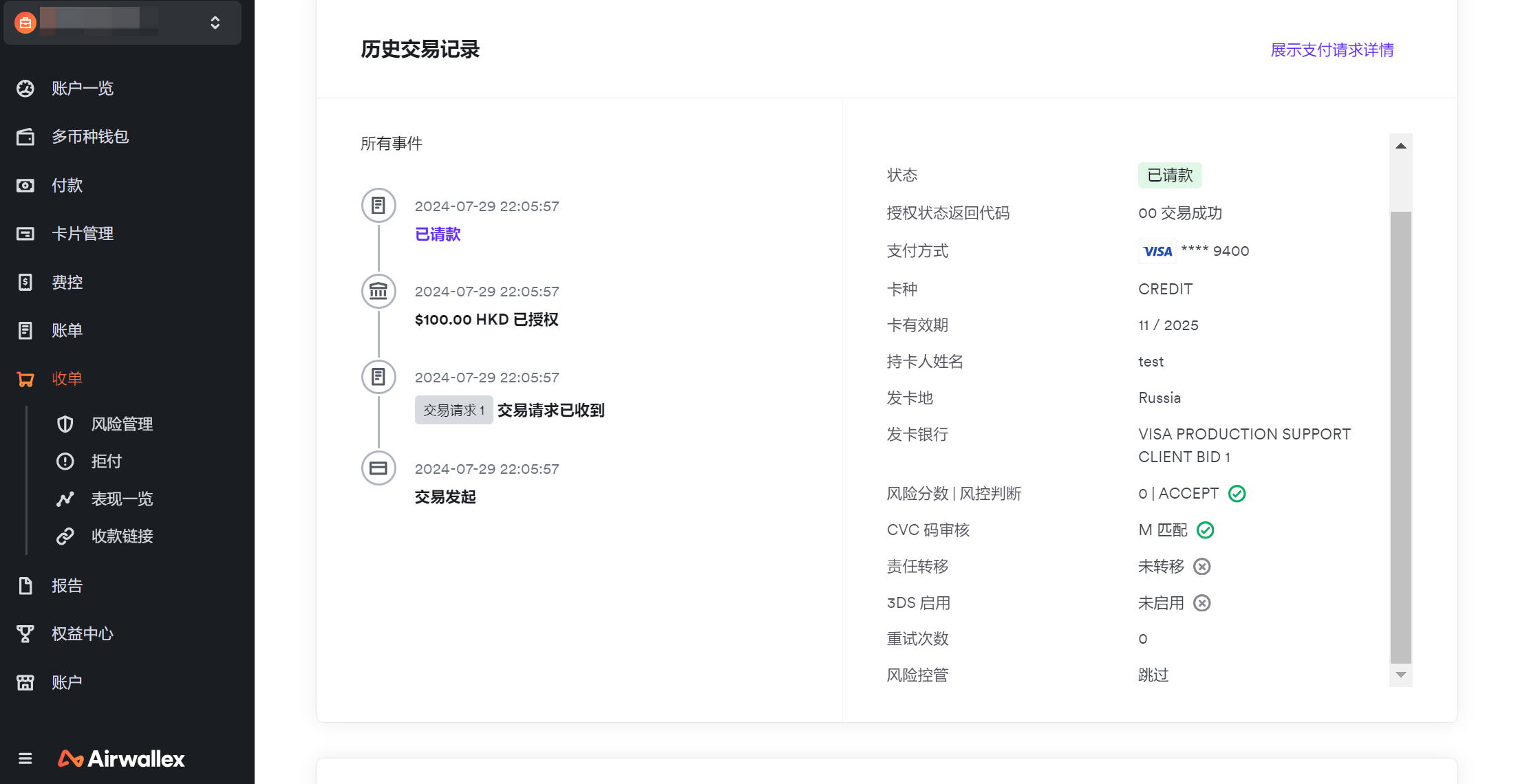Go to 表现一览 submenu item

pyautogui.click(x=122, y=499)
